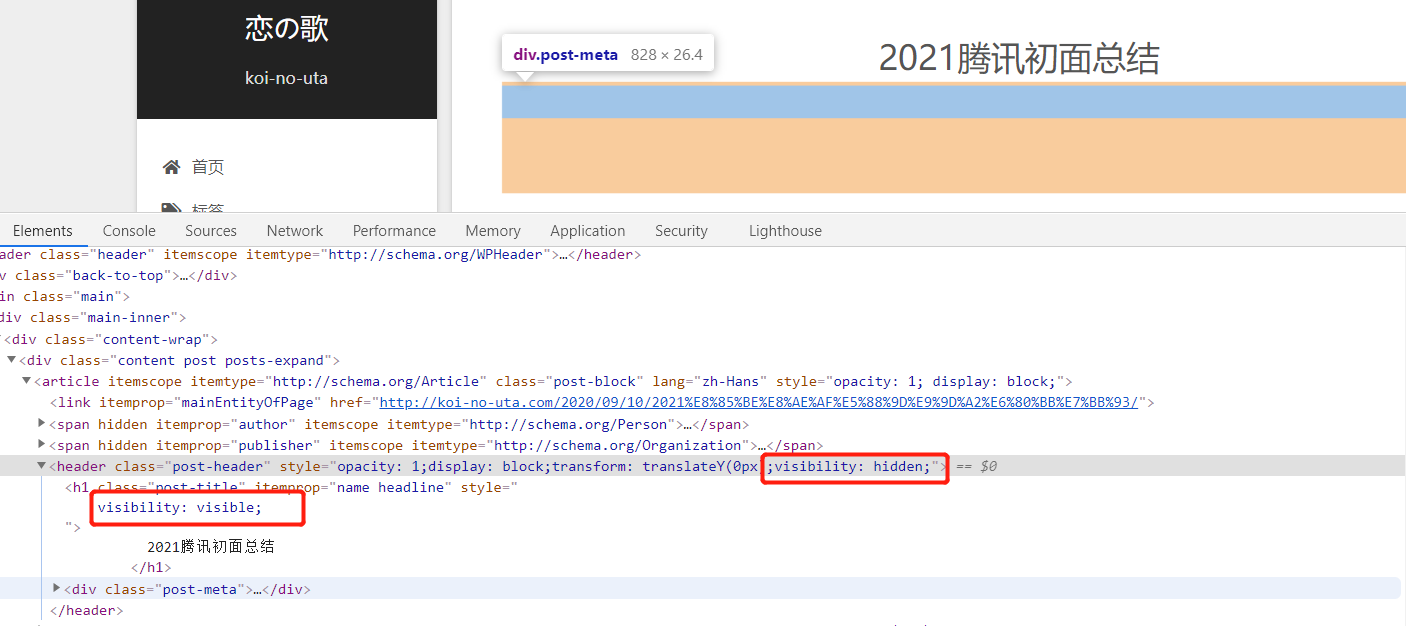Switch to the Memory tab

coord(493,231)
